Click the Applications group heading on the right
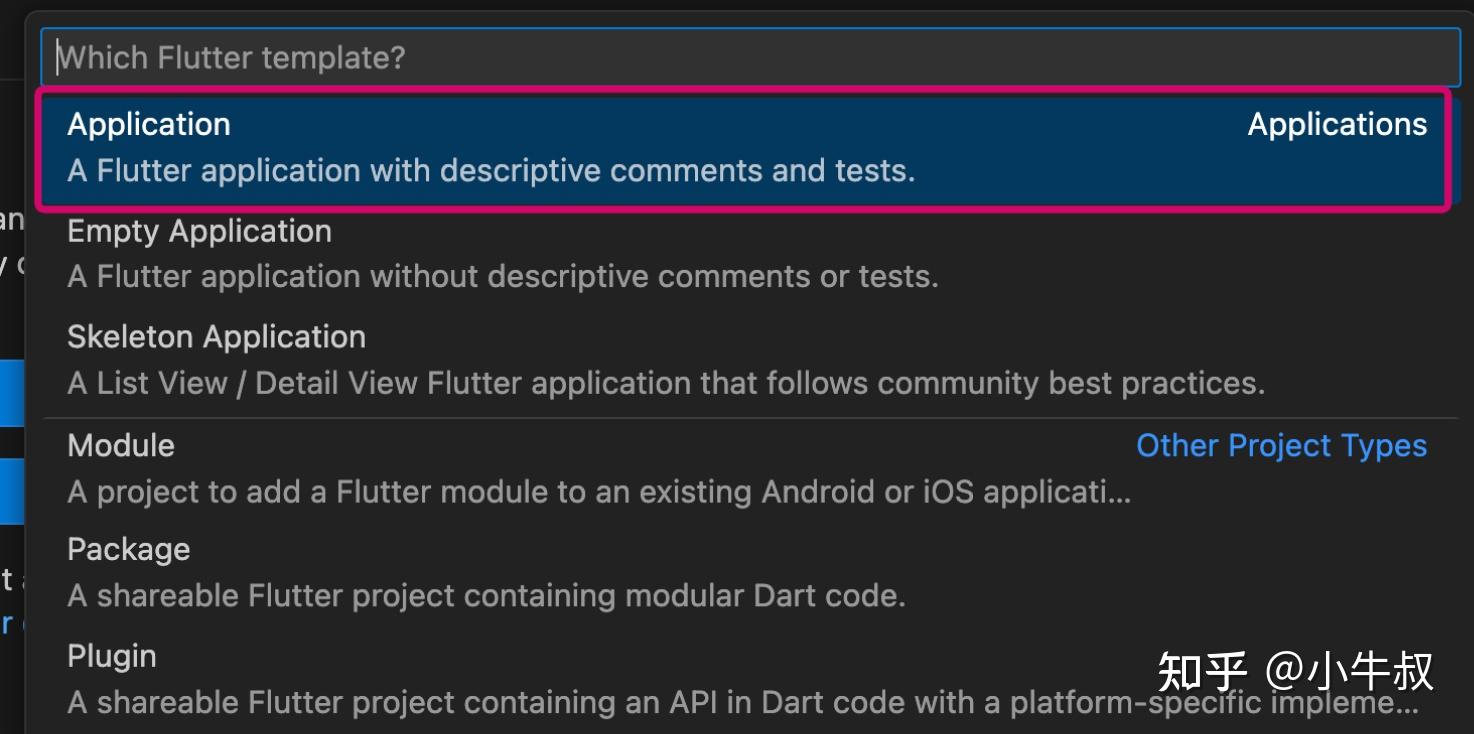 tap(1336, 123)
